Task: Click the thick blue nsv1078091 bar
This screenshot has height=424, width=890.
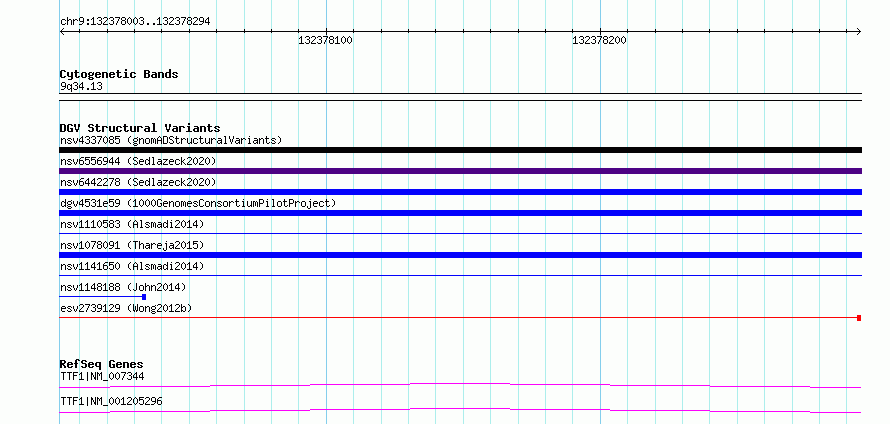Action: [460, 255]
